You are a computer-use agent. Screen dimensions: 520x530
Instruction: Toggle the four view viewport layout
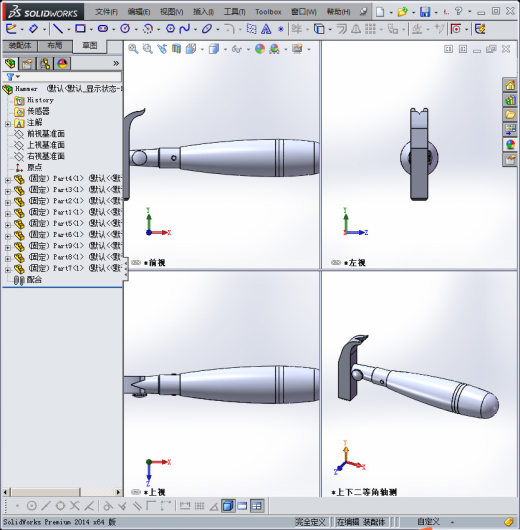[257, 506]
